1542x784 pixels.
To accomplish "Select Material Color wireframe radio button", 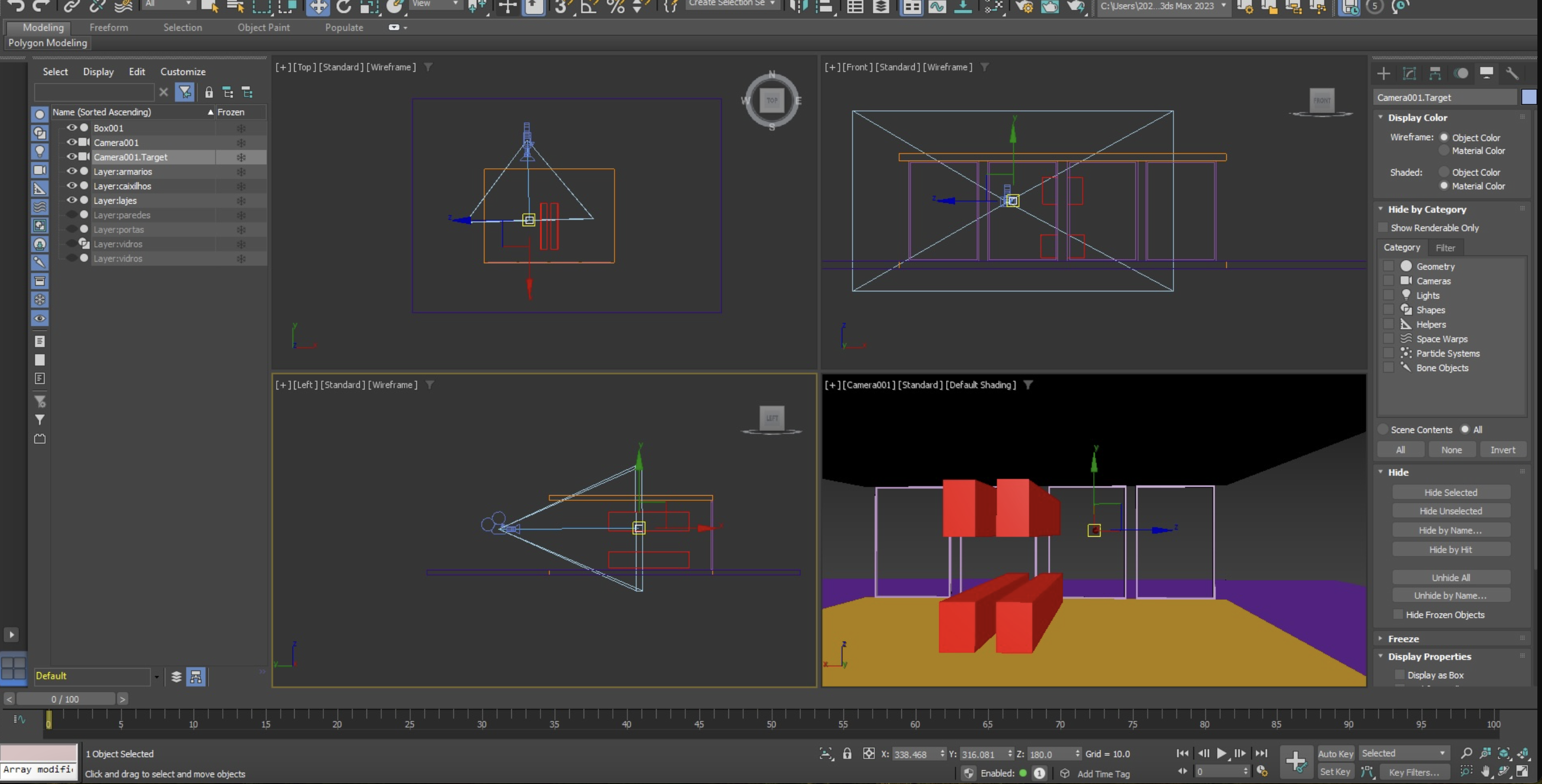I will 1443,151.
